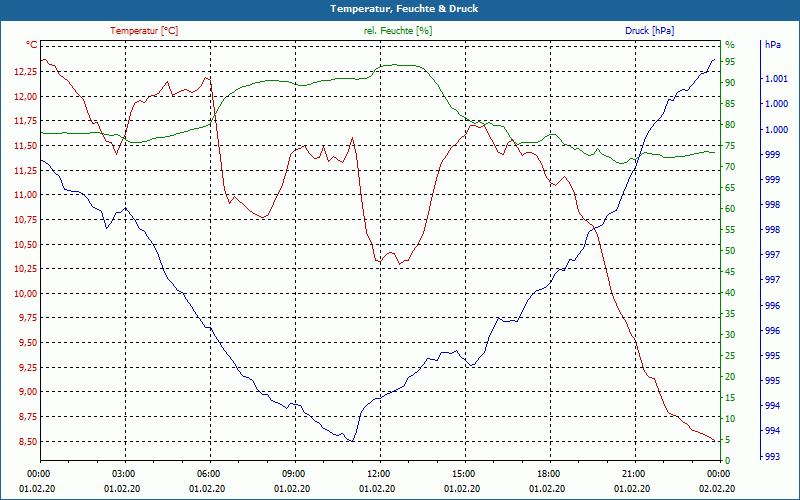Click the 11,75 temperature axis value

click(26, 121)
